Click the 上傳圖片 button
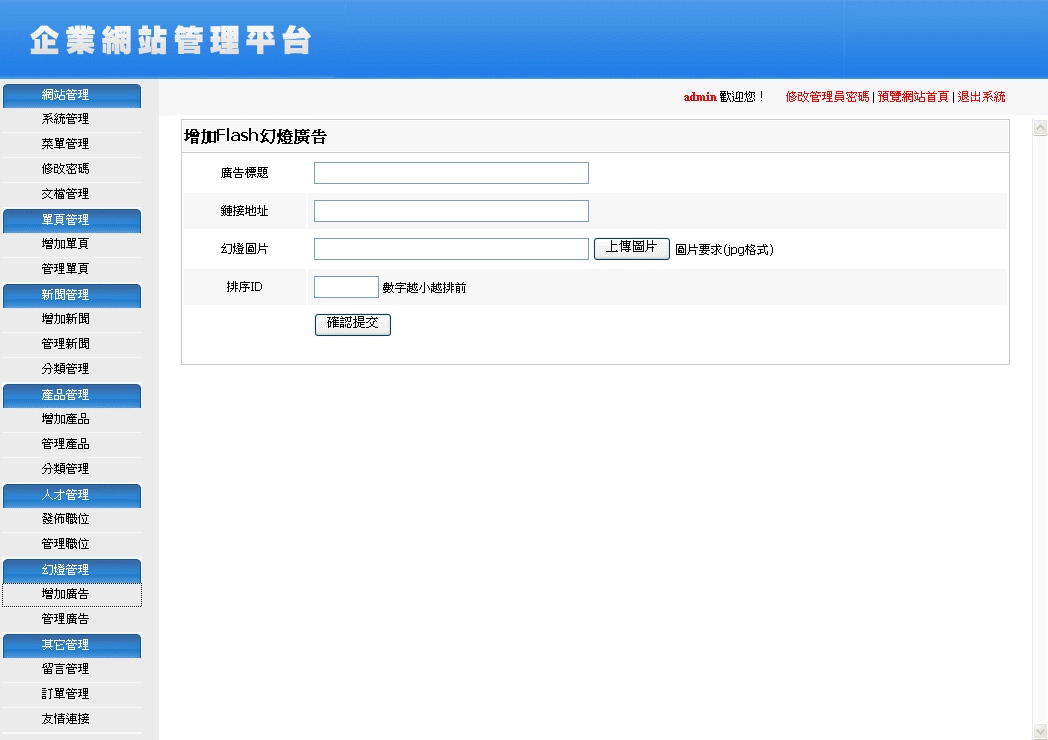The height and width of the screenshot is (740, 1048). click(632, 249)
